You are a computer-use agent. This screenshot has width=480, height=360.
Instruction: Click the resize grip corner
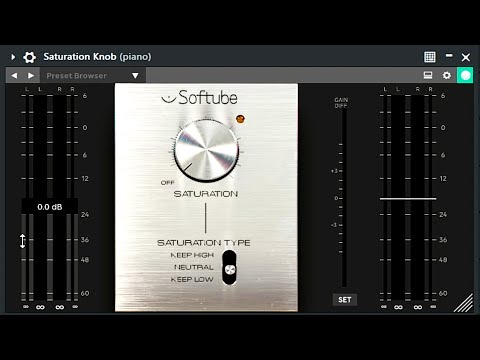point(464,303)
